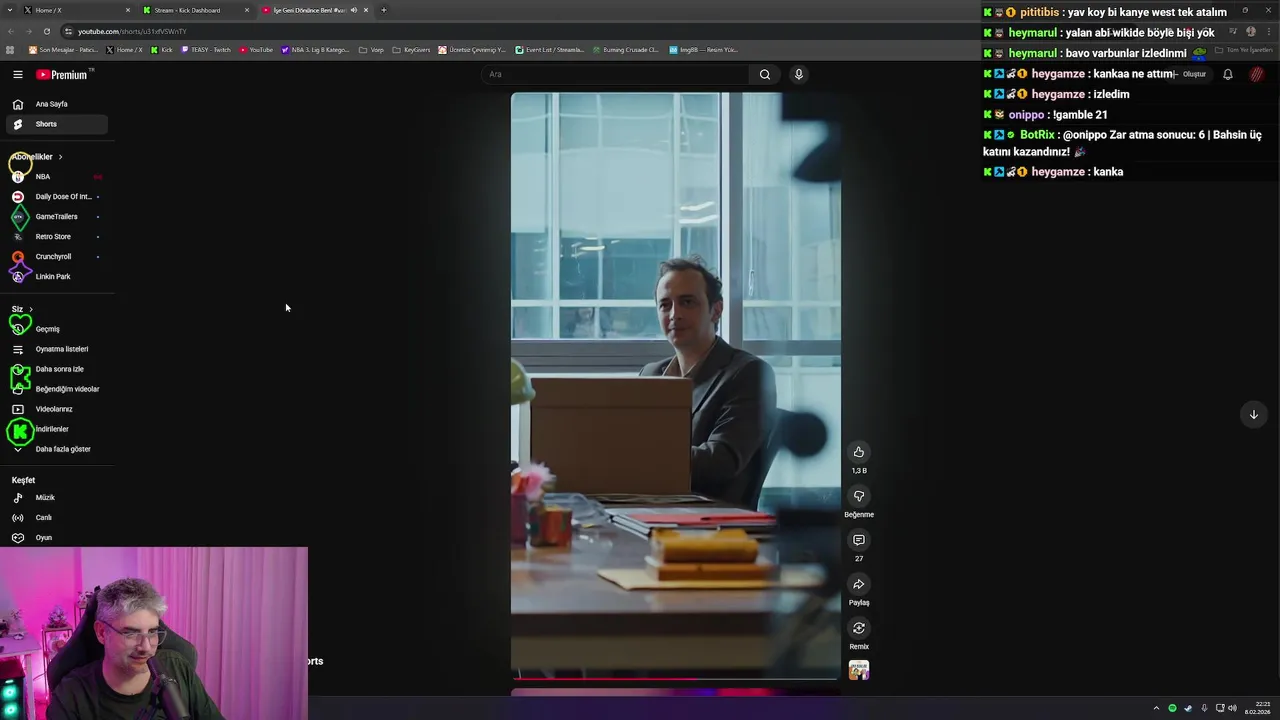Expand Daha fazla göster
Screen dimensions: 1280x720
(56, 449)
